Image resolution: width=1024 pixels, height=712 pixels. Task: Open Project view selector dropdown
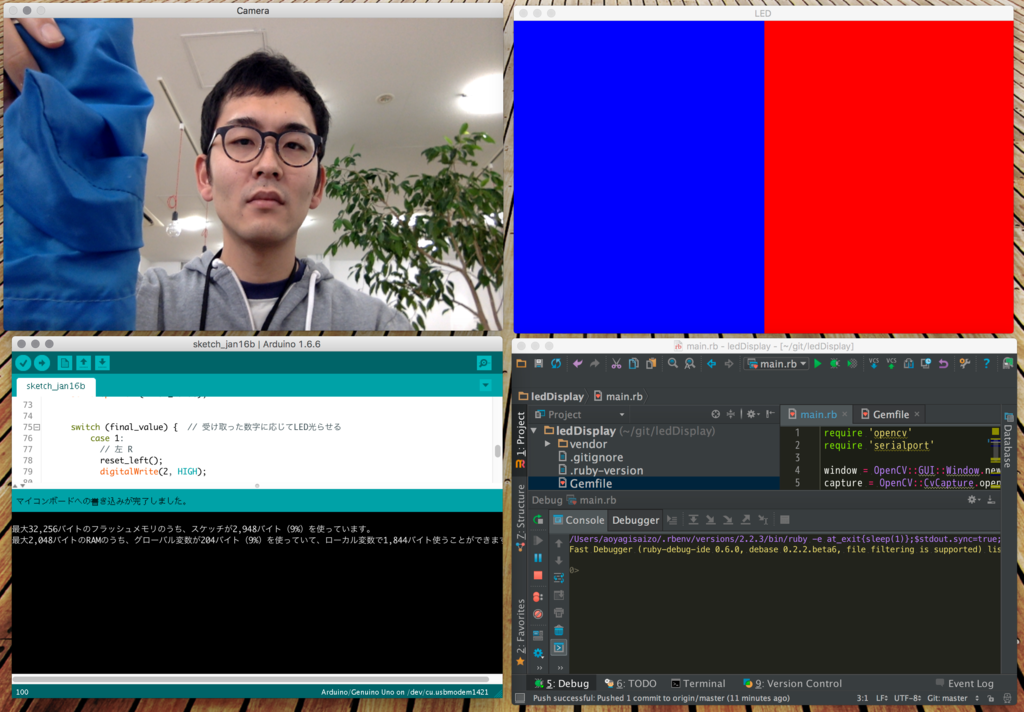[x=581, y=415]
